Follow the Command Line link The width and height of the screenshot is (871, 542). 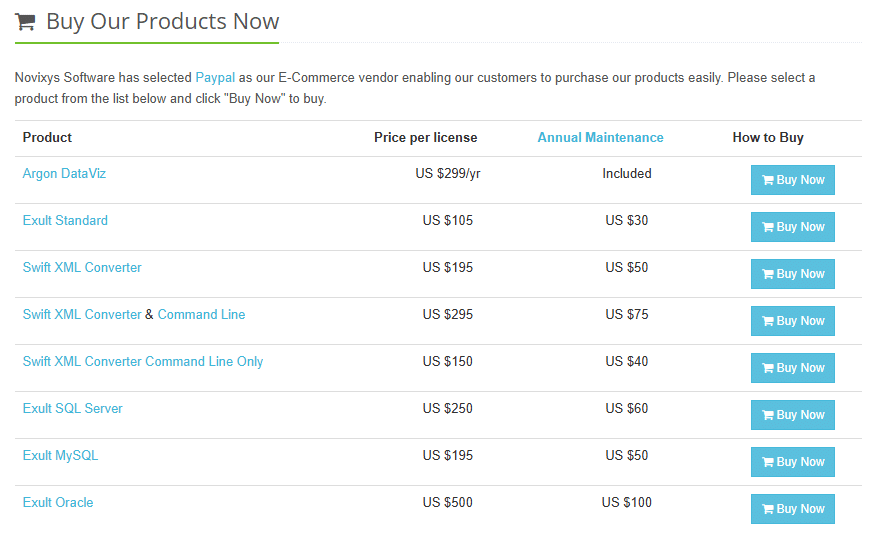coord(201,314)
